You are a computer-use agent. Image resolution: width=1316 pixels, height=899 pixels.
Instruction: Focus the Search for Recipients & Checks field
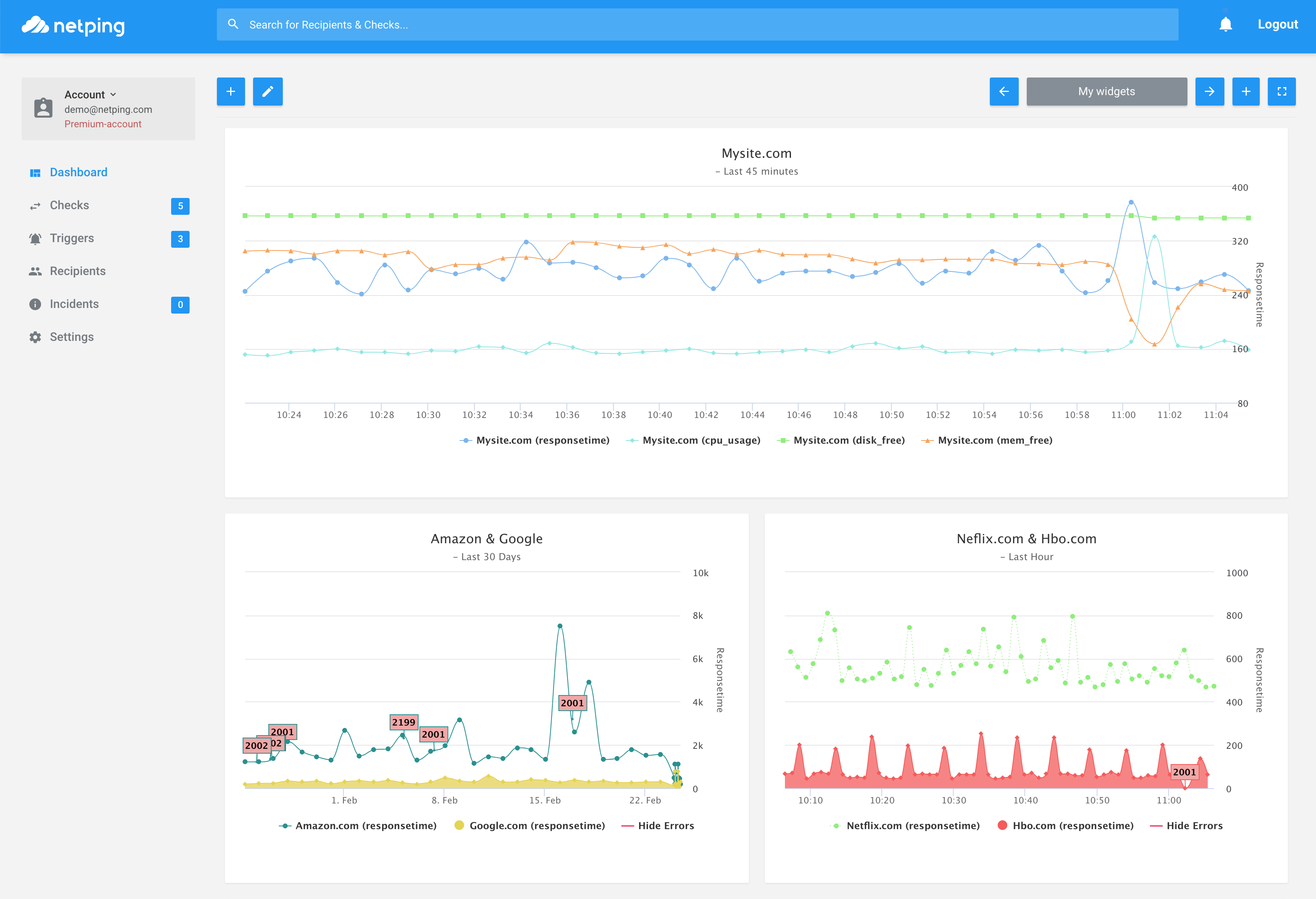697,24
